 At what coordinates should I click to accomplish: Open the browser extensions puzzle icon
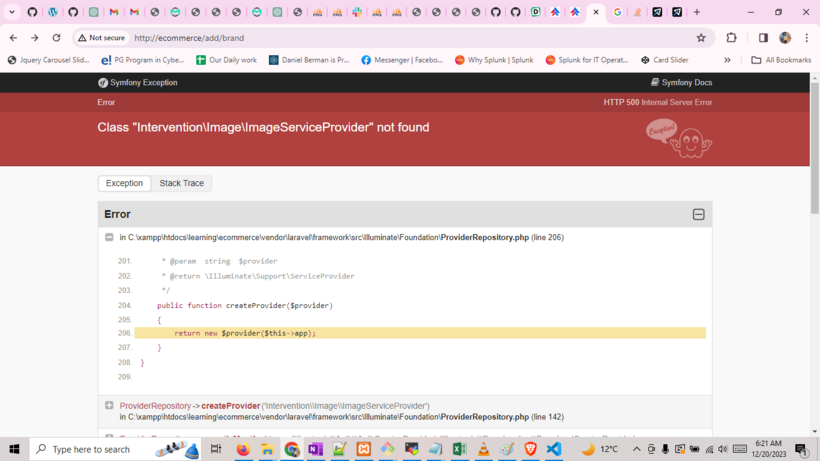(731, 38)
